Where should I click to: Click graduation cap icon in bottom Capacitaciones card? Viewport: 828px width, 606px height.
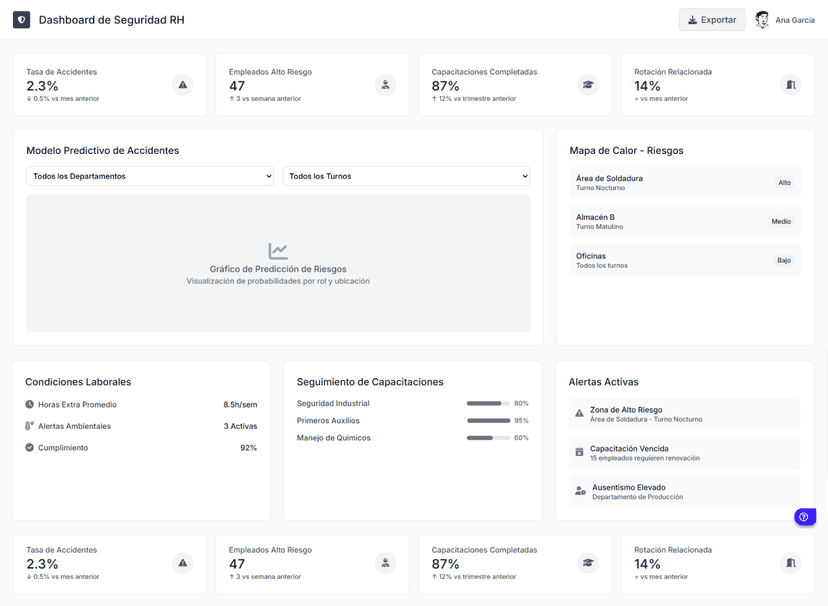588,563
